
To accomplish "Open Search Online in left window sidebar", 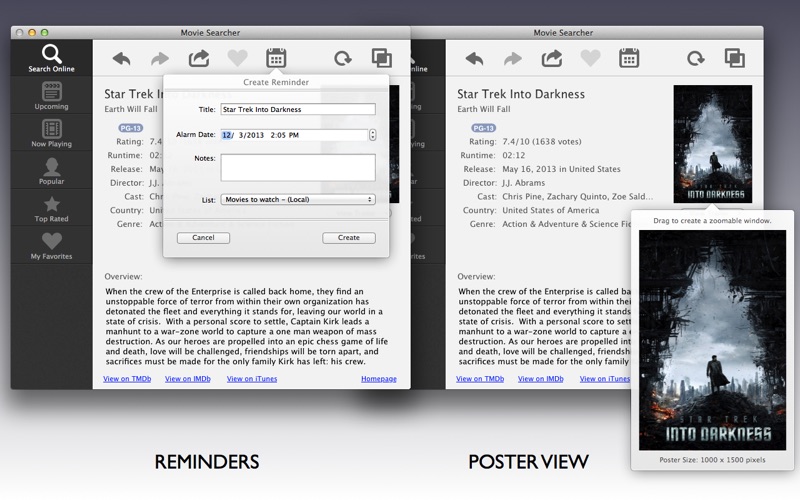I will (52, 58).
